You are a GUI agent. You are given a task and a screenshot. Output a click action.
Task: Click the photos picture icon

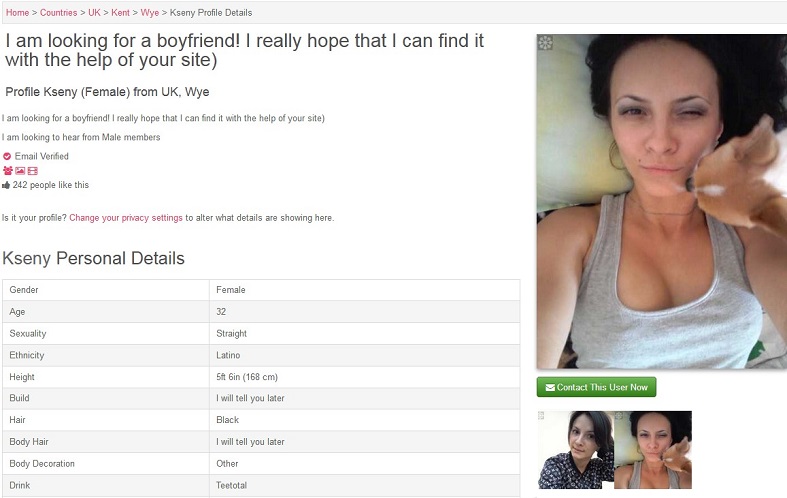[20, 171]
